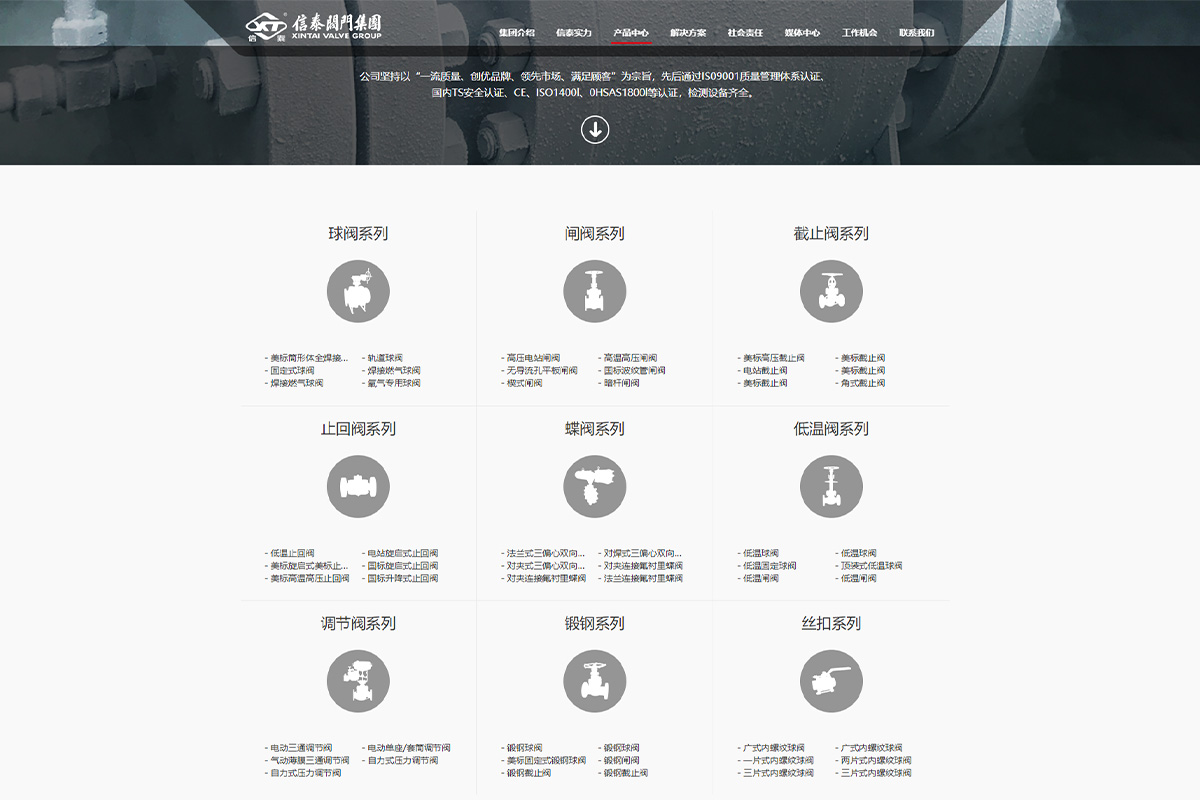This screenshot has height=800, width=1200.
Task: Click the 电动三通调节阀 link
Action: 301,748
